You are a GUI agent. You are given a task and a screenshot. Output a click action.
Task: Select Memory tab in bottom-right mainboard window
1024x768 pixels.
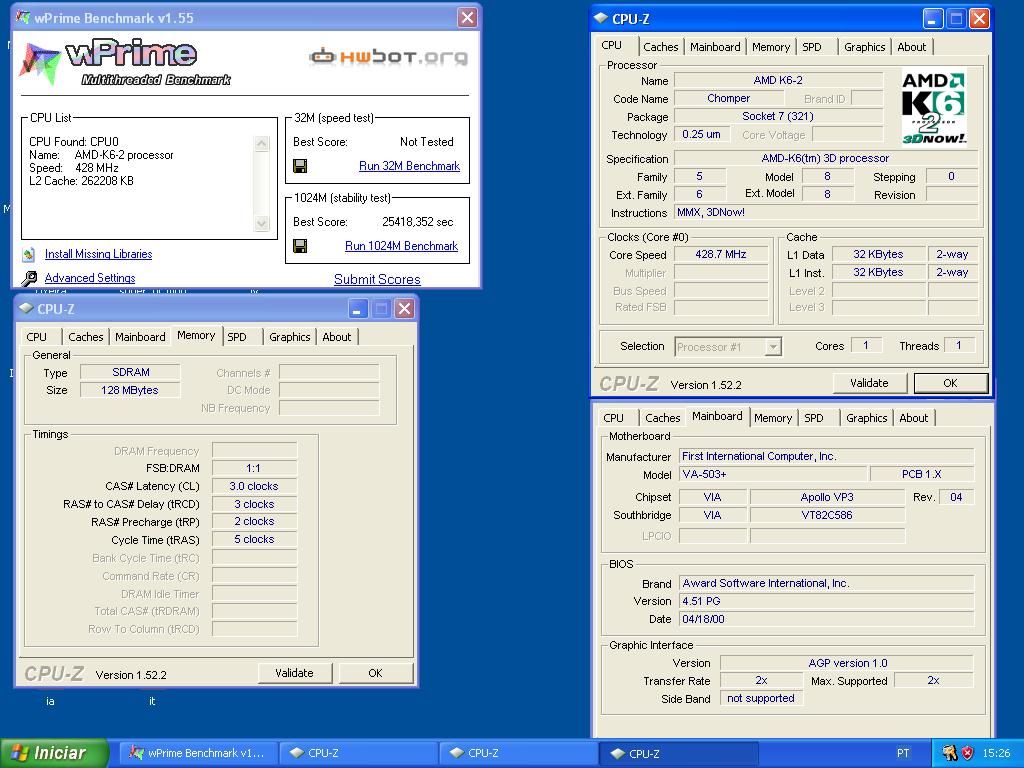pyautogui.click(x=773, y=418)
